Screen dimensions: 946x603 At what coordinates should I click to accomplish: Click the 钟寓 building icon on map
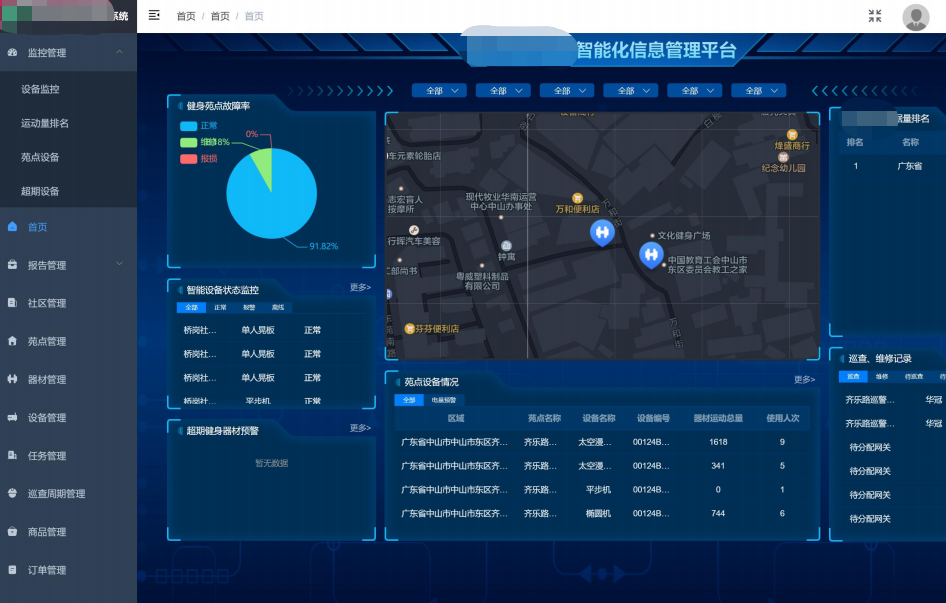pos(506,246)
